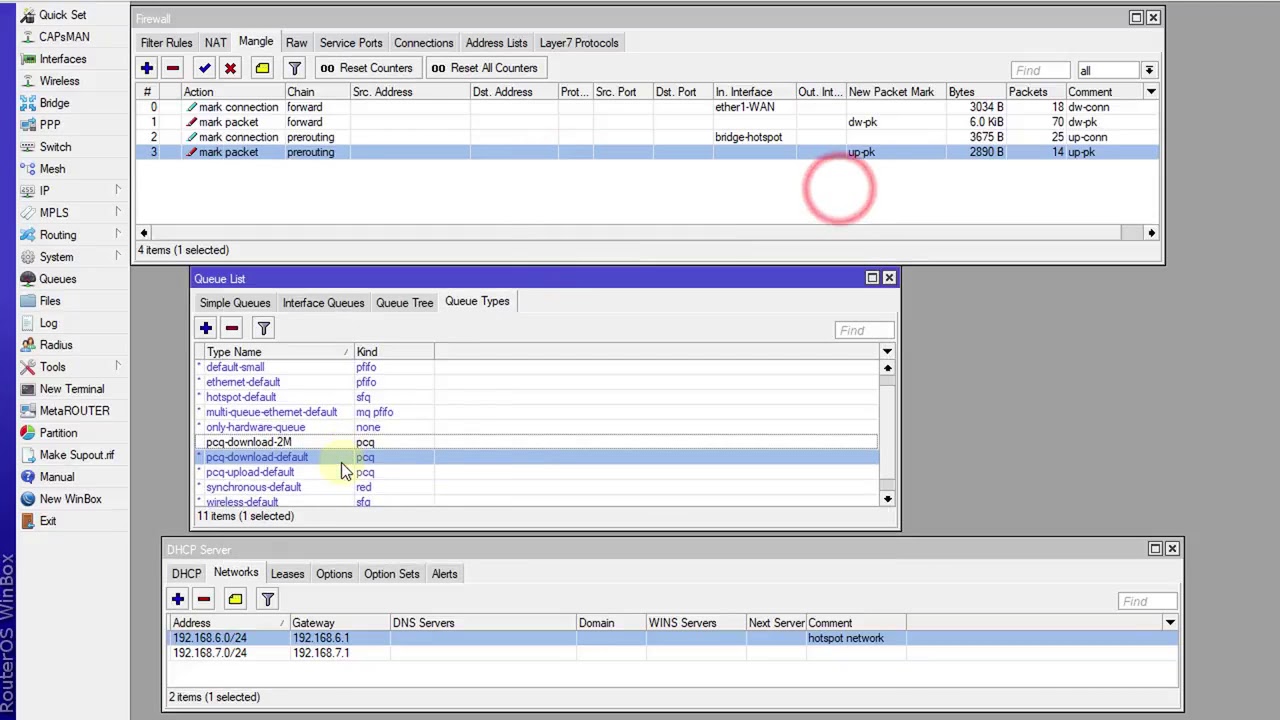The height and width of the screenshot is (720, 1280).
Task: Select the dw-conn mark connection rule row
Action: (x=647, y=107)
